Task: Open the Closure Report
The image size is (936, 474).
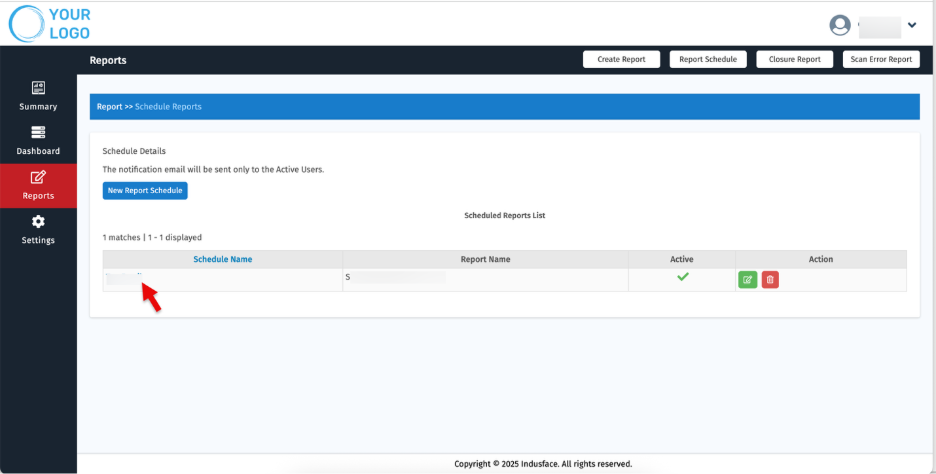Action: coord(795,59)
